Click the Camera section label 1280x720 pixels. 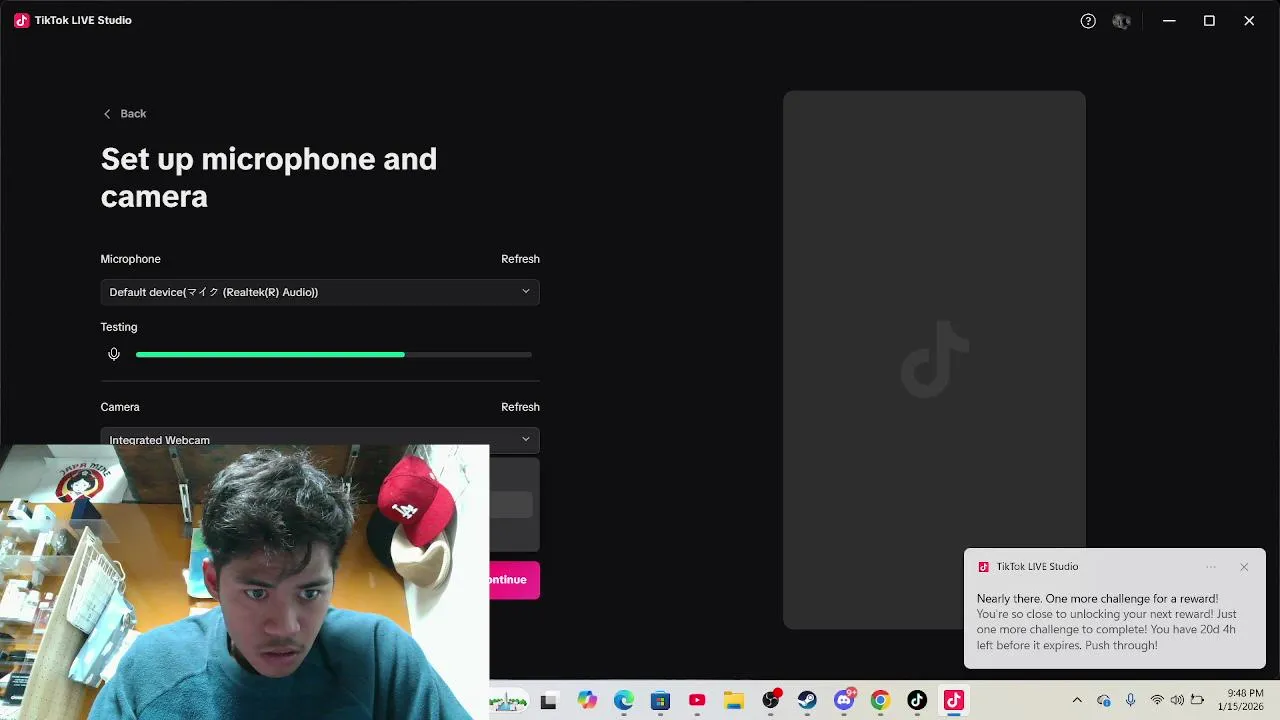pos(120,407)
